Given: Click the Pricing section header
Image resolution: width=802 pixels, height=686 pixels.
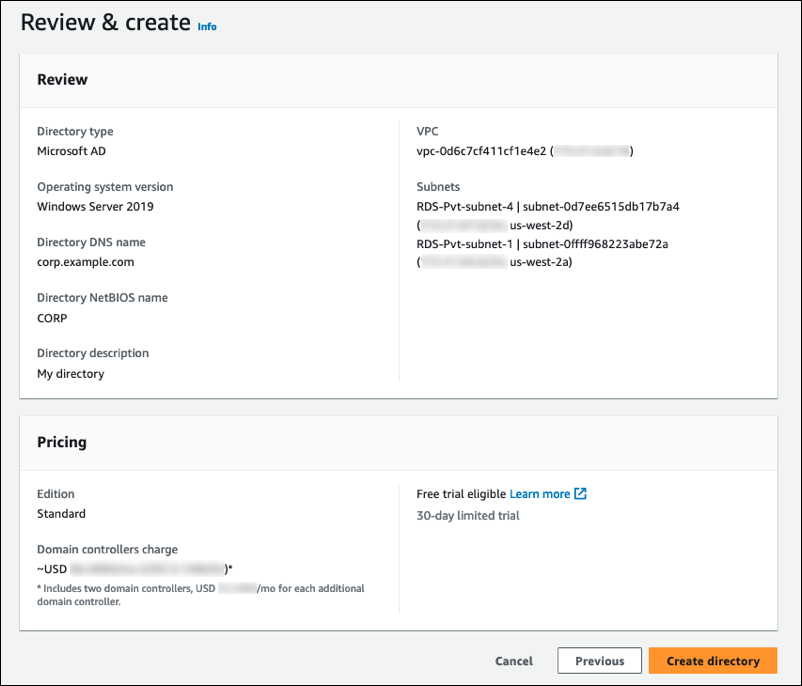Looking at the screenshot, I should [60, 442].
